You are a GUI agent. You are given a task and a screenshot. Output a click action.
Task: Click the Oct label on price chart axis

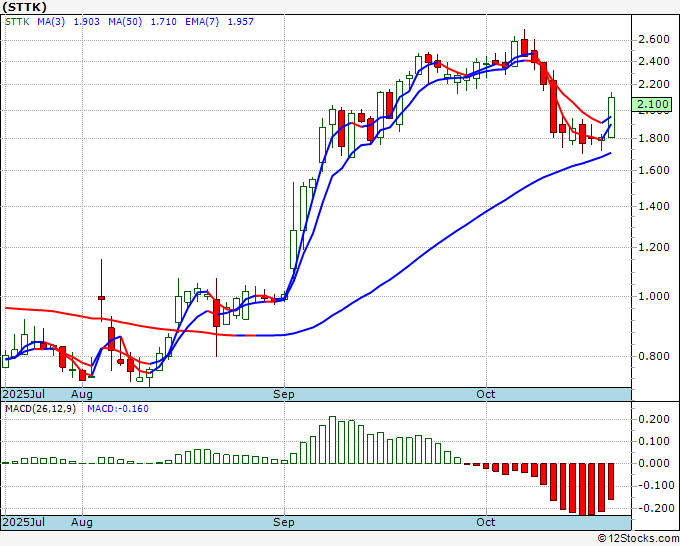pos(486,394)
